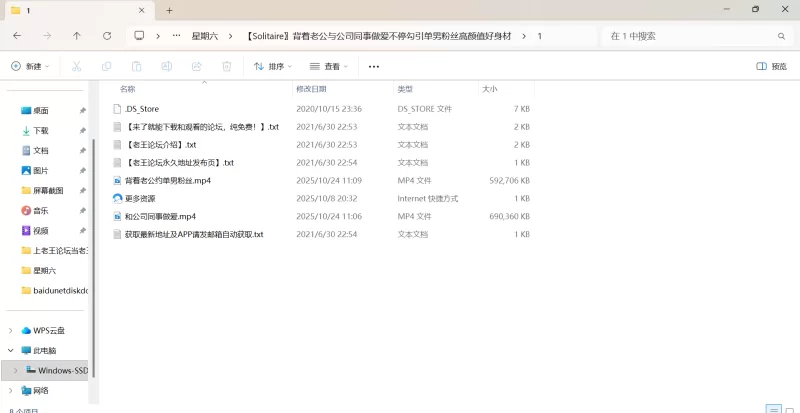Select the file named .DS_Store
Image resolution: width=800 pixels, height=413 pixels.
point(142,109)
